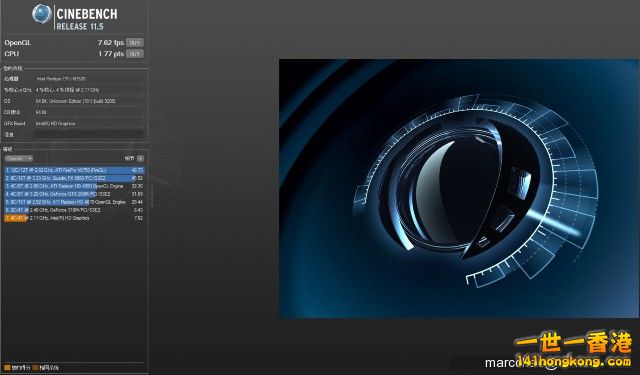640x375 pixels.
Task: Run the OpenGL benchmark test
Action: 134,42
